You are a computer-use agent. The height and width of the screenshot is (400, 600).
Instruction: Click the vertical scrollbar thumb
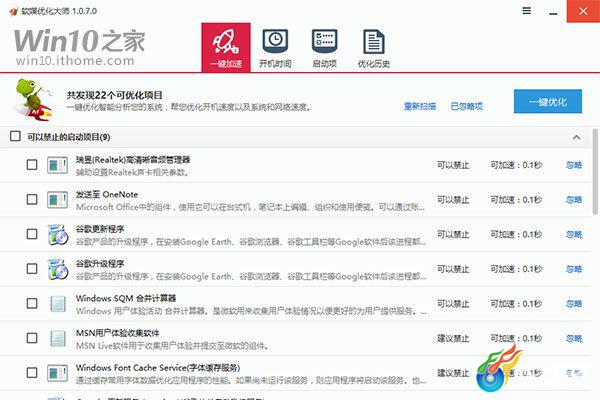[x=595, y=171]
